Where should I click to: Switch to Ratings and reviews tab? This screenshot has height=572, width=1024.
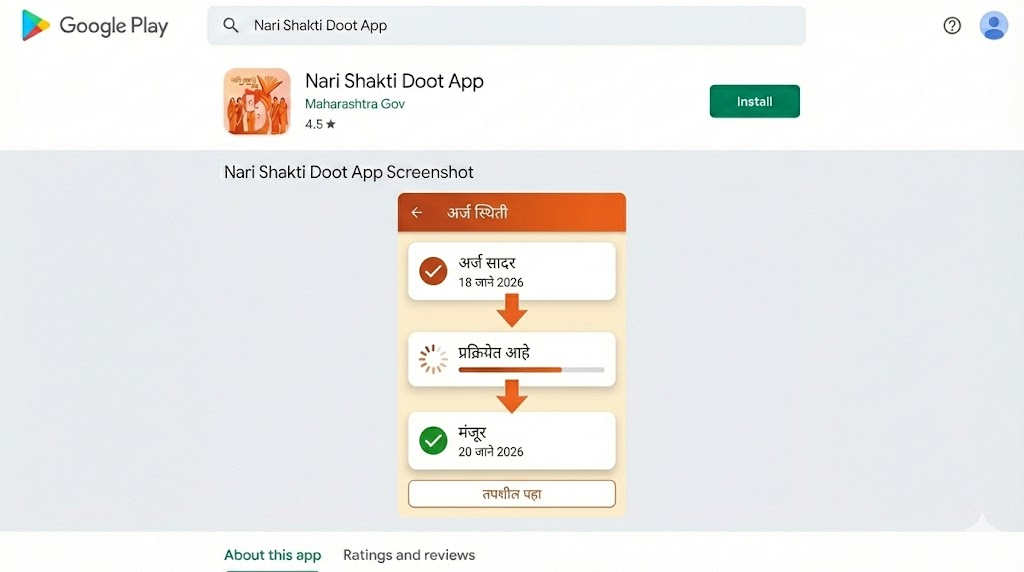pos(409,555)
